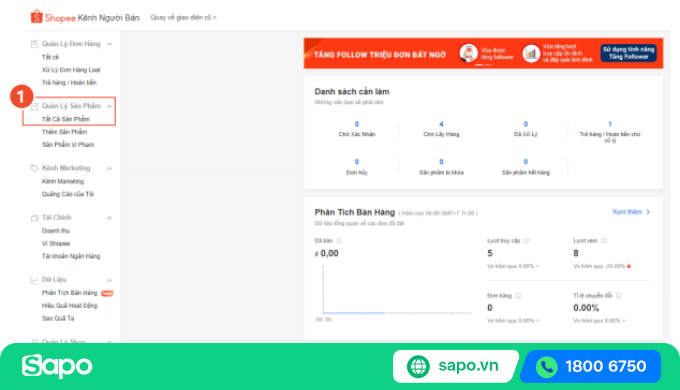This screenshot has height=390, width=680.
Task: Open Hiệu Quả Hoạt Động
Action: coord(69,305)
